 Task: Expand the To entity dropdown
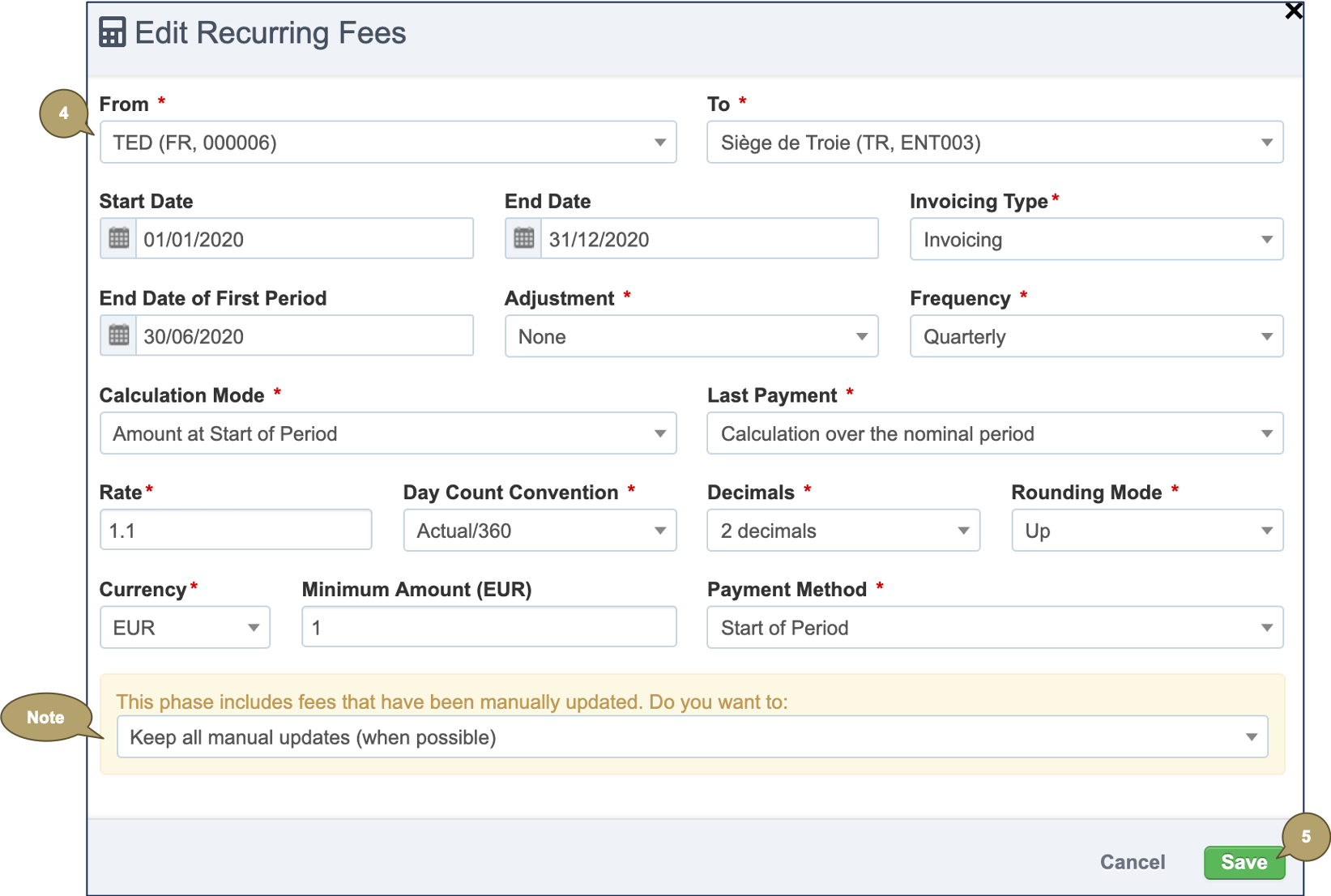point(994,143)
